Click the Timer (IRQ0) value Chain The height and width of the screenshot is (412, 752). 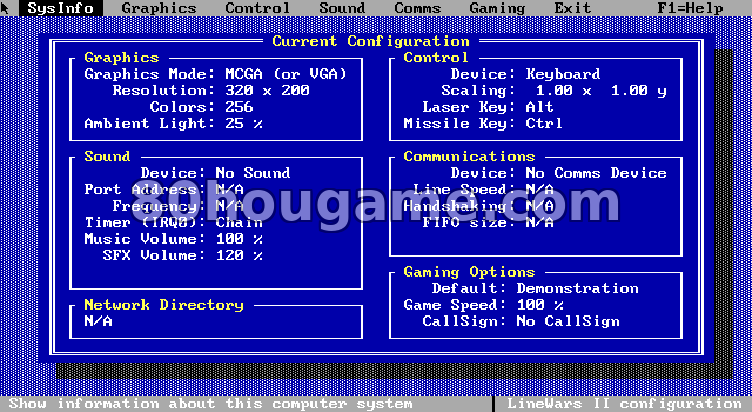(239, 222)
